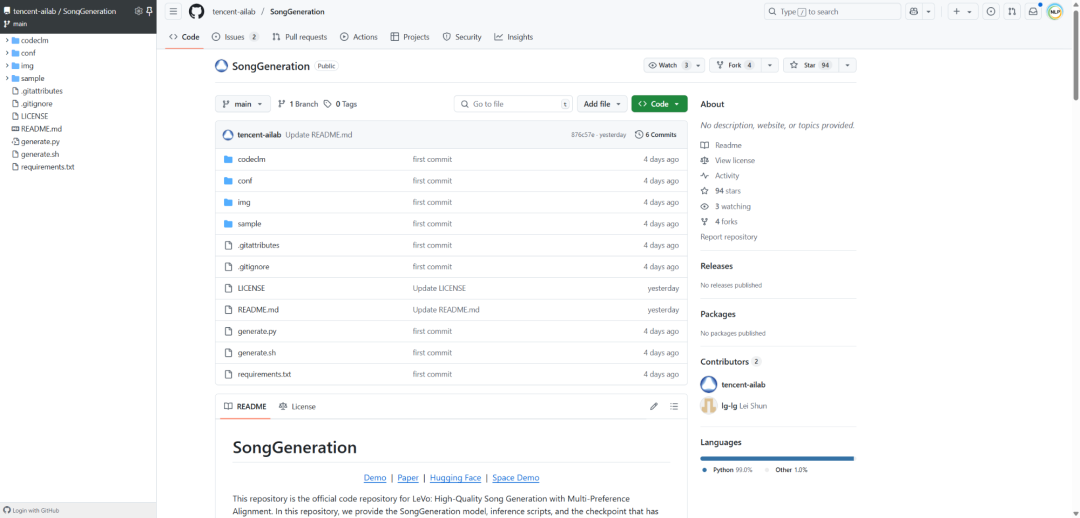
Task: Open the user avatar menu
Action: coord(1055,12)
